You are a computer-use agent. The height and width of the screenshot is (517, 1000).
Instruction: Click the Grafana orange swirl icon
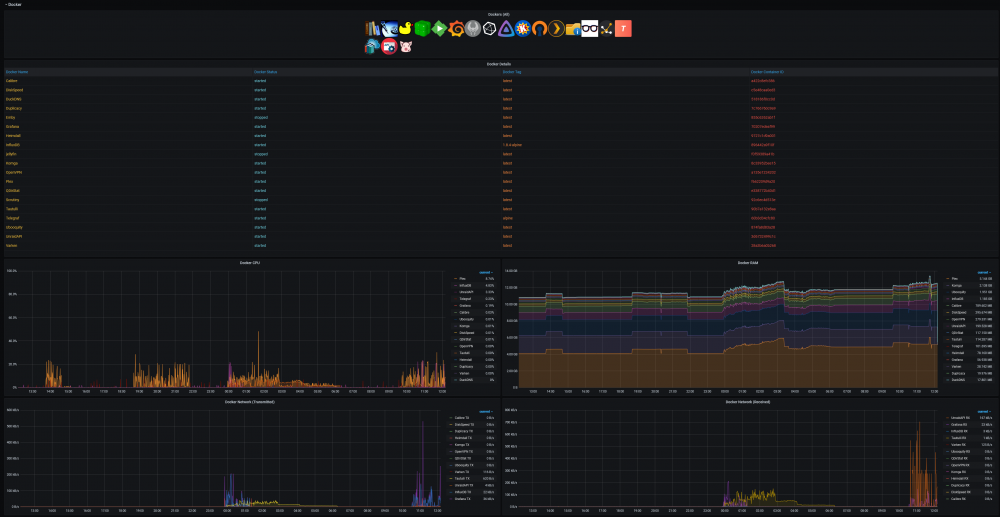(x=455, y=28)
